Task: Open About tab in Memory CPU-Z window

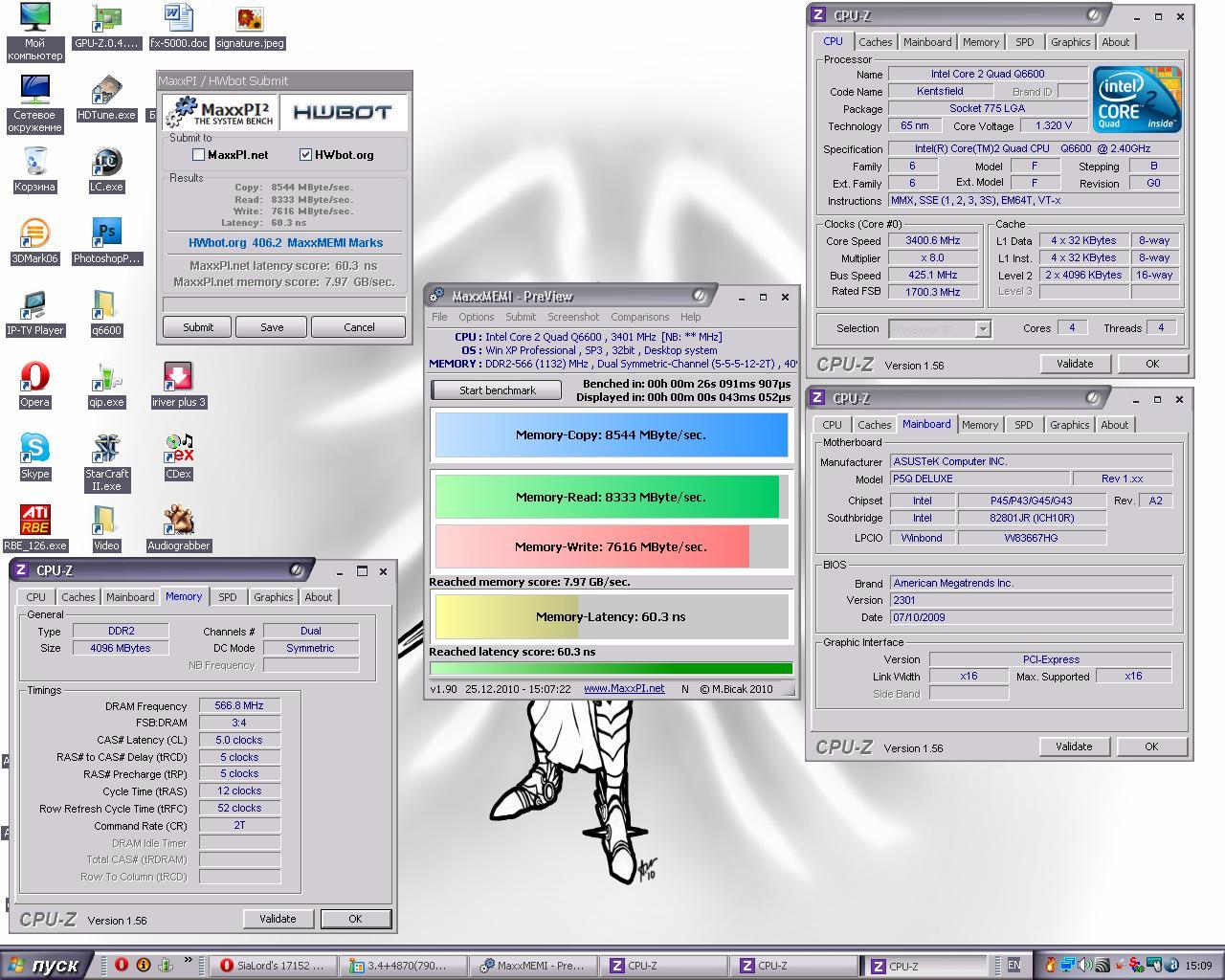Action: pos(318,597)
